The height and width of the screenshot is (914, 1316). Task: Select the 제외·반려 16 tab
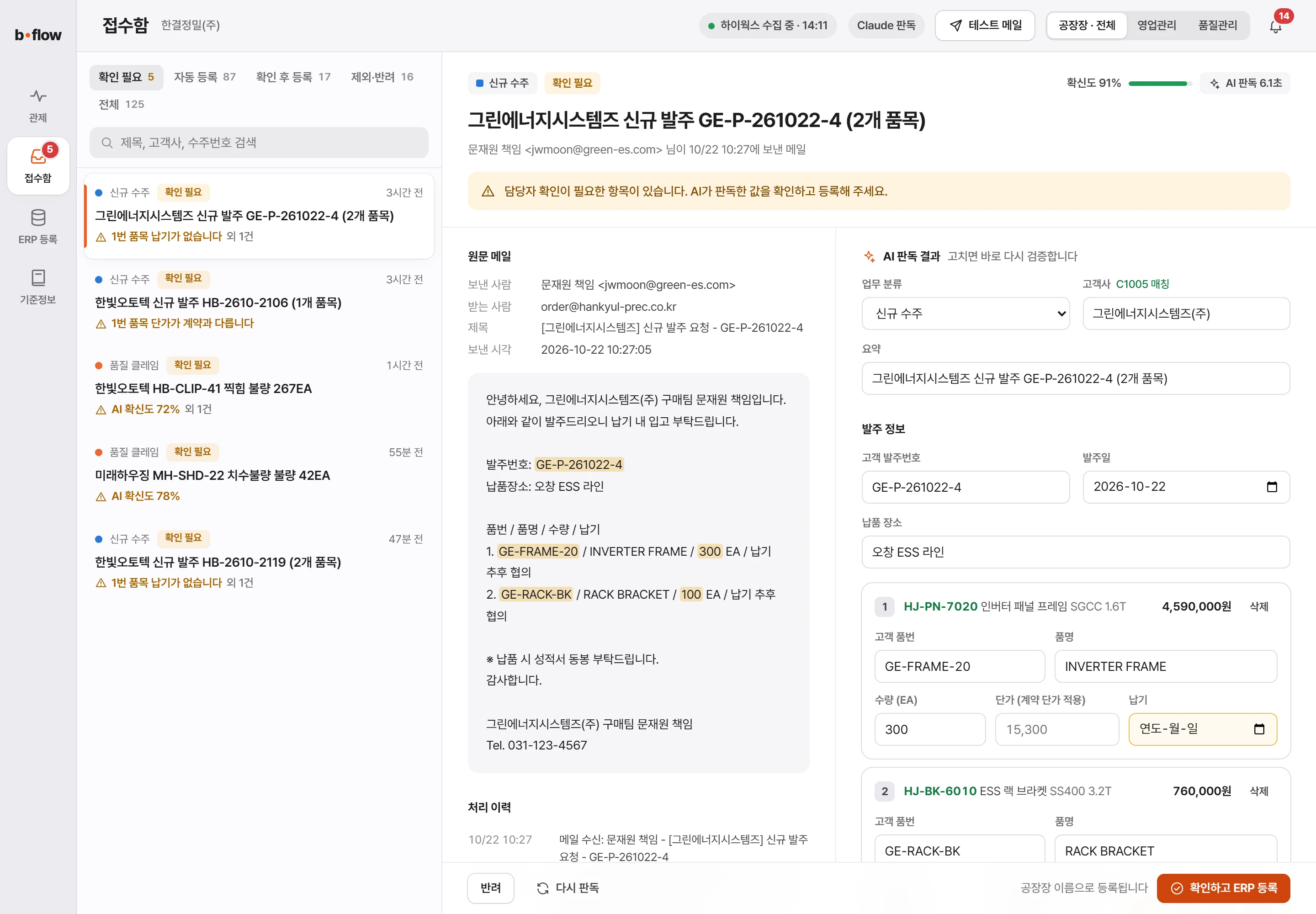pyautogui.click(x=382, y=77)
